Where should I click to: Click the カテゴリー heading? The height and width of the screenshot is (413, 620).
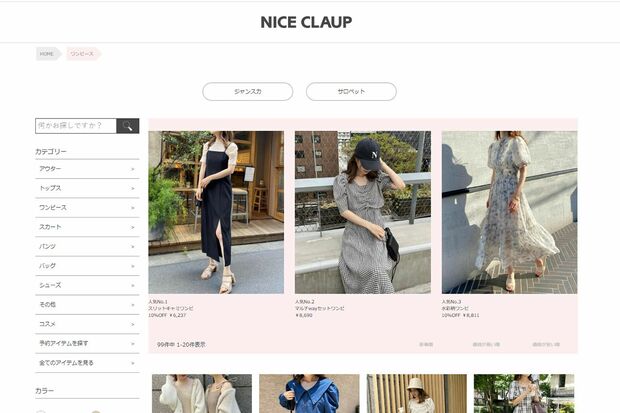pos(51,152)
